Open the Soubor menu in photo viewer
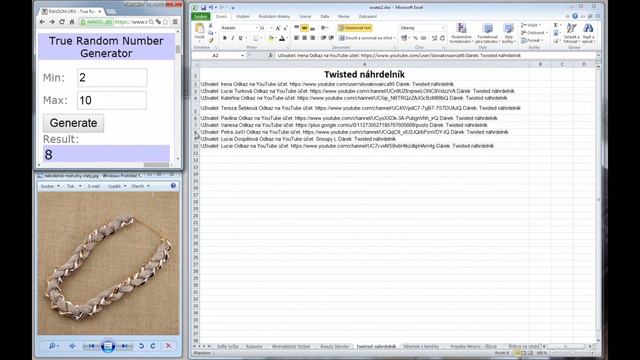 pyautogui.click(x=49, y=186)
